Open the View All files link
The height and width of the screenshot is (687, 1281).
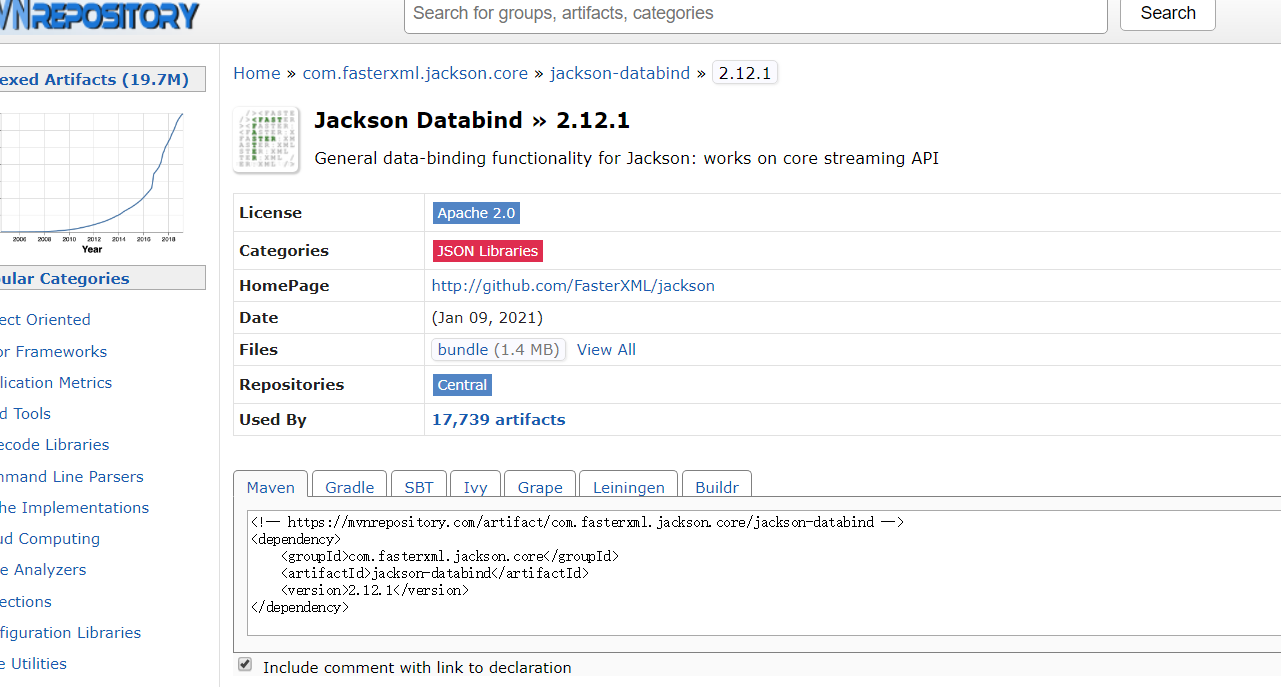point(606,350)
